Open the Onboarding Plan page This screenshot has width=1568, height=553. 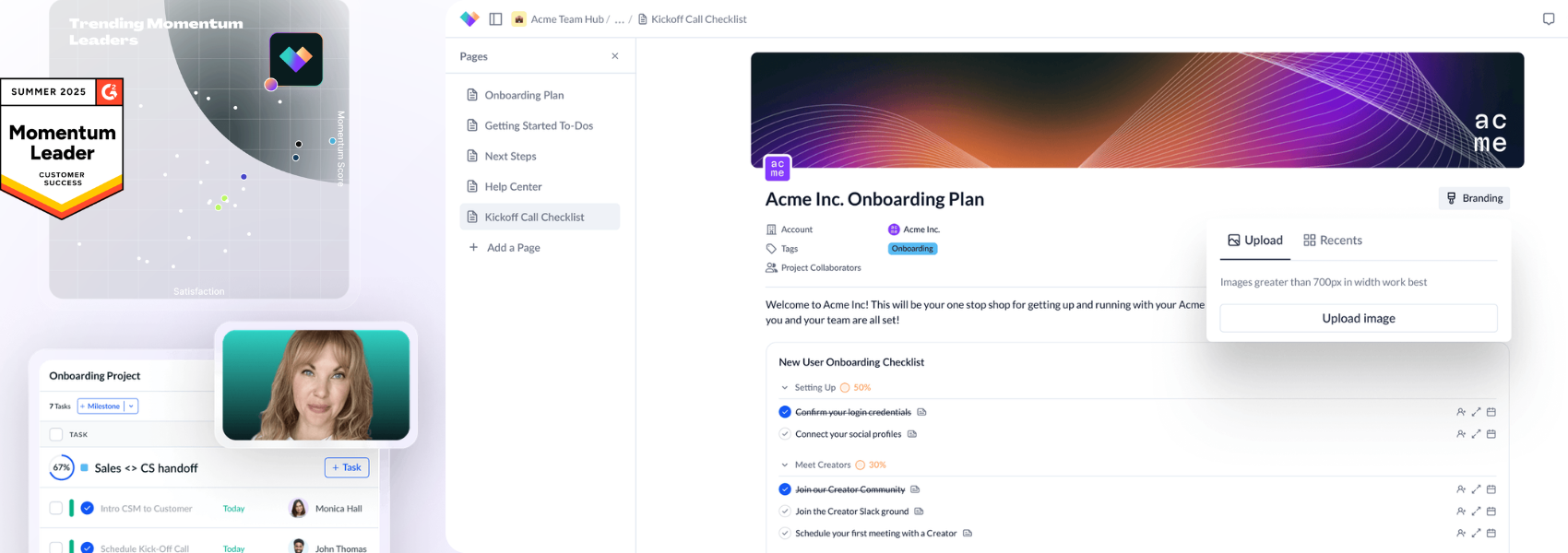(524, 95)
